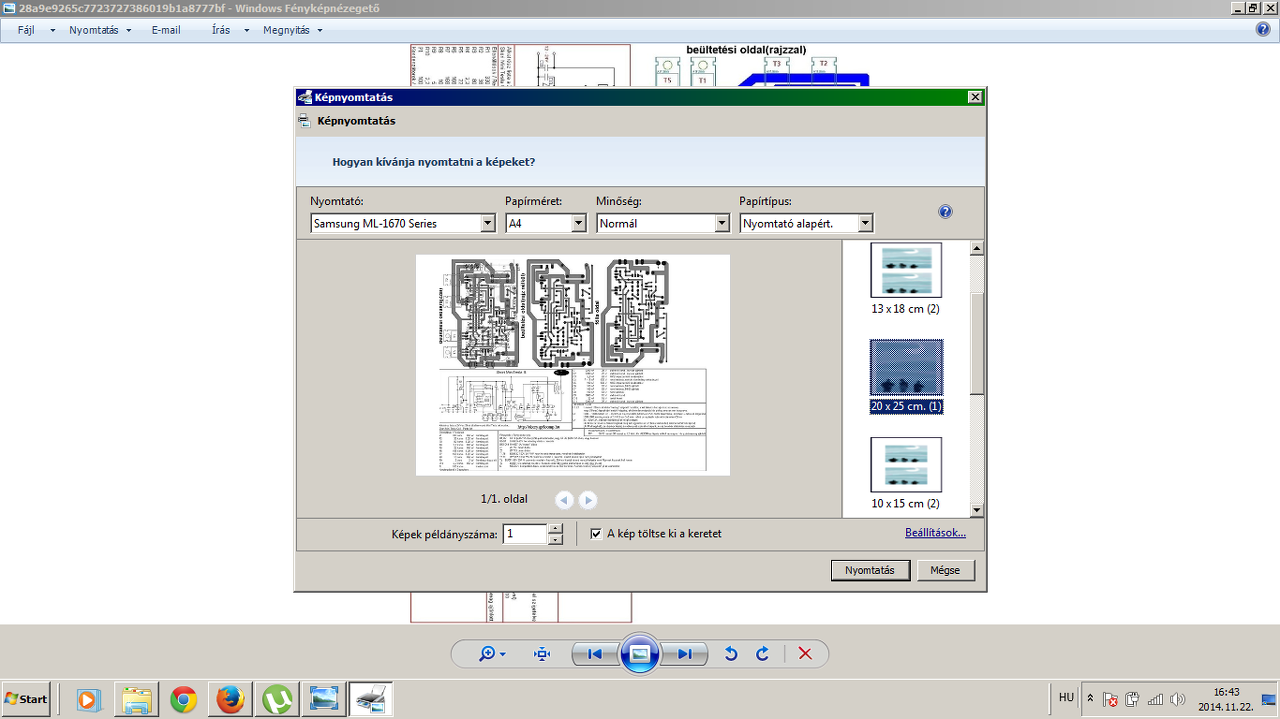Increase the number of copies
The image size is (1280, 719).
coord(556,529)
